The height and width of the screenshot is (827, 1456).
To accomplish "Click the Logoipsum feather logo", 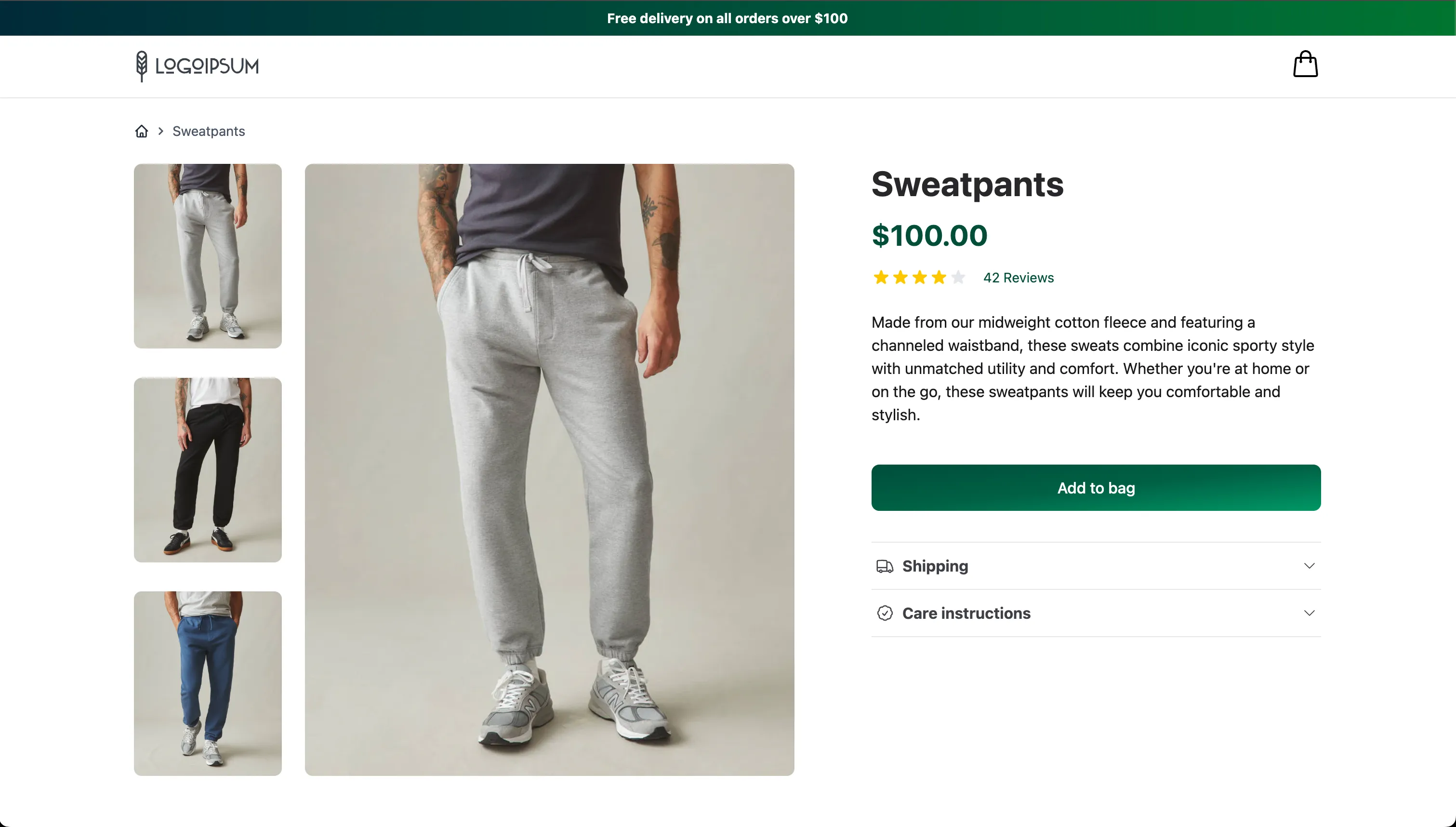I will (141, 66).
